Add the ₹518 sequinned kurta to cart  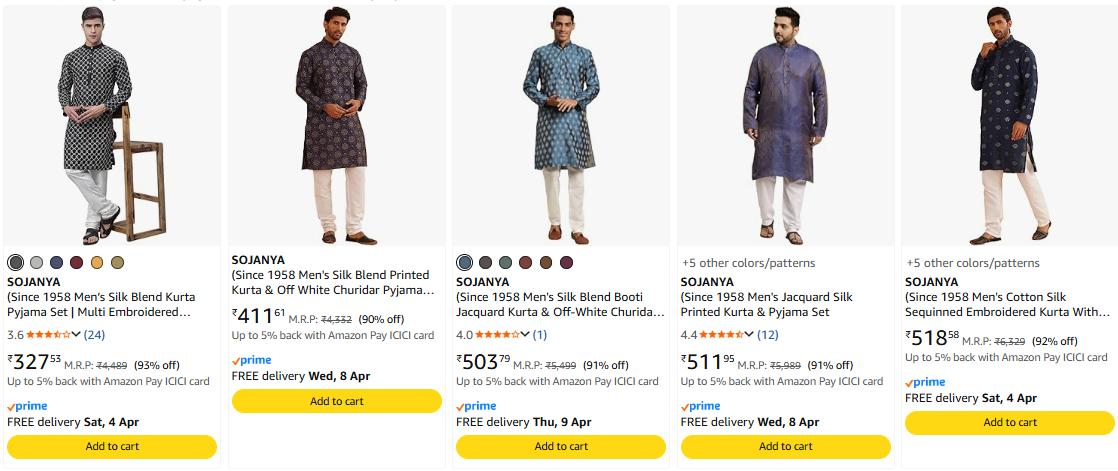pos(1010,423)
